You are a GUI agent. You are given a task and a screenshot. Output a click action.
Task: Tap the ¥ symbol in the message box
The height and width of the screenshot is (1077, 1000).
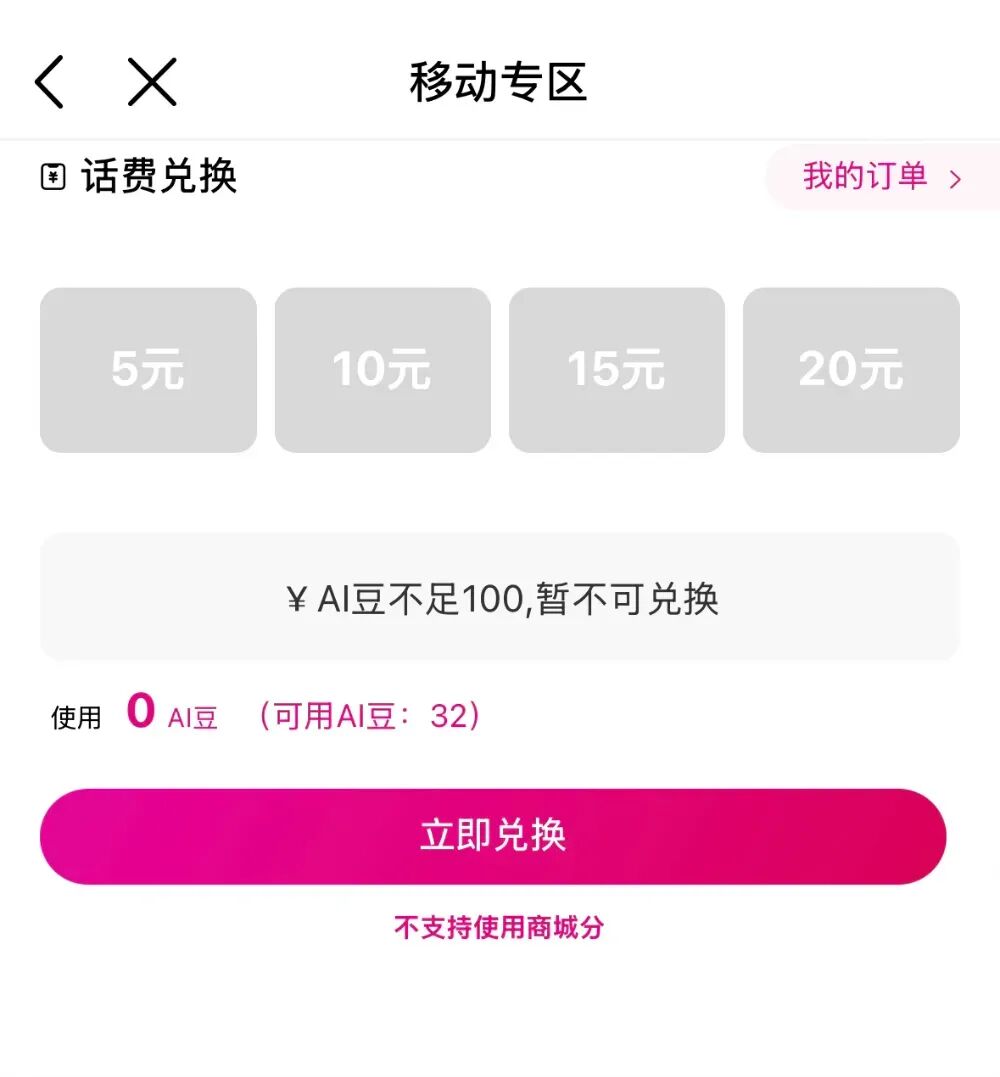pos(296,601)
